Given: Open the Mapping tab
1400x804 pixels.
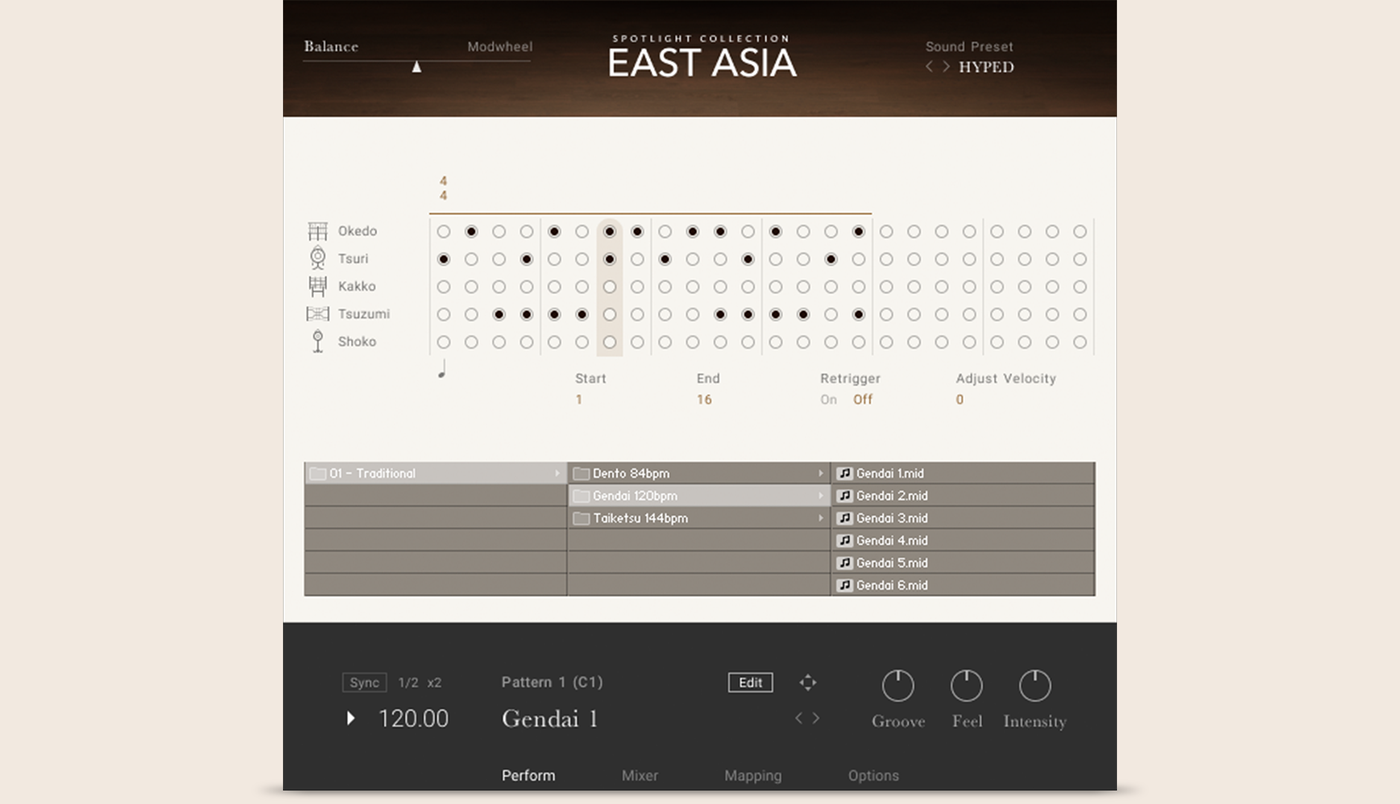Looking at the screenshot, I should [x=753, y=775].
